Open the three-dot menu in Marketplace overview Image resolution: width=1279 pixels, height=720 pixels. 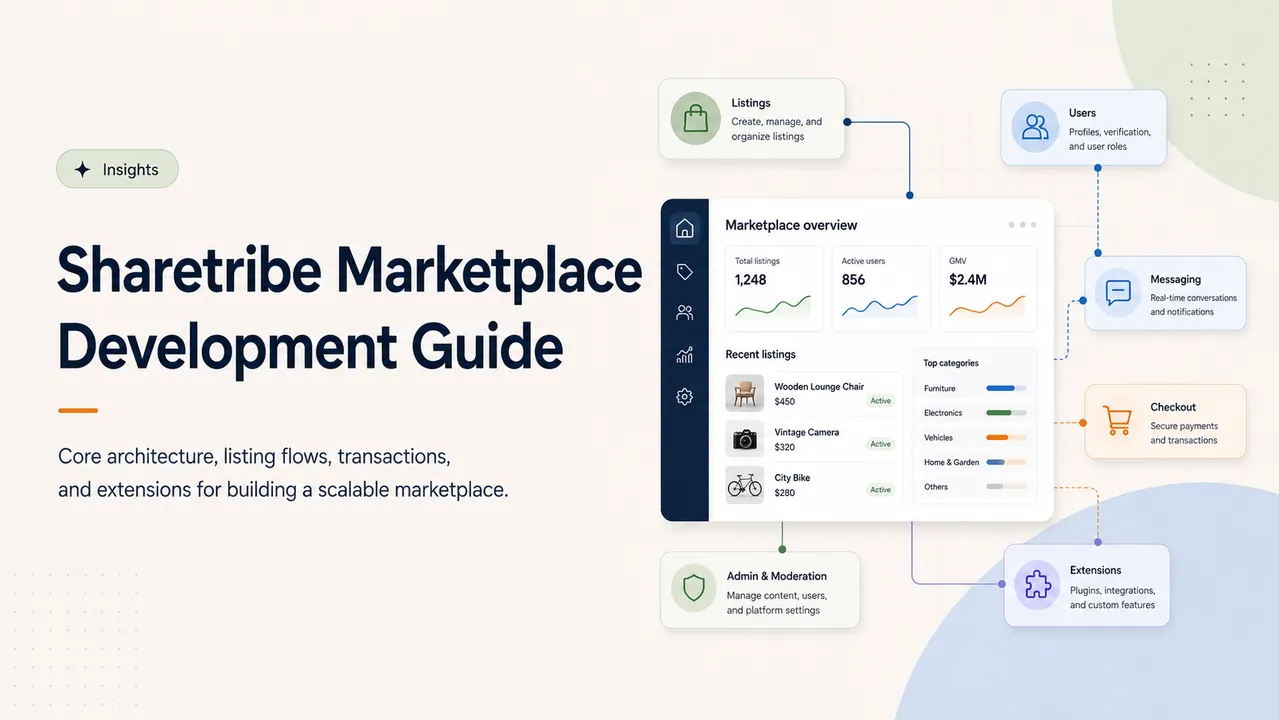coord(1024,225)
